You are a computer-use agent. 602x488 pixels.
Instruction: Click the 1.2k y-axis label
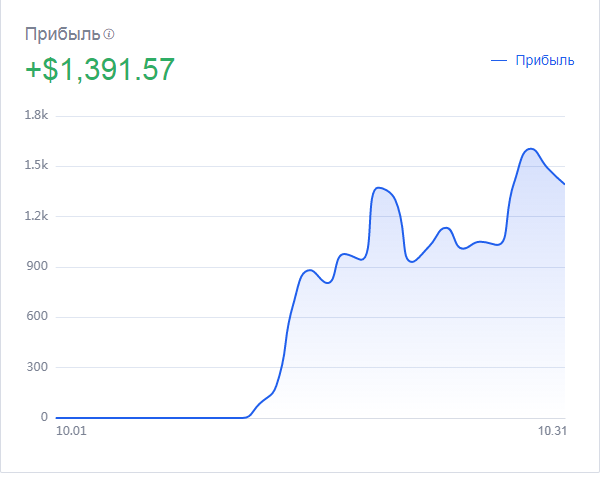pos(37,216)
